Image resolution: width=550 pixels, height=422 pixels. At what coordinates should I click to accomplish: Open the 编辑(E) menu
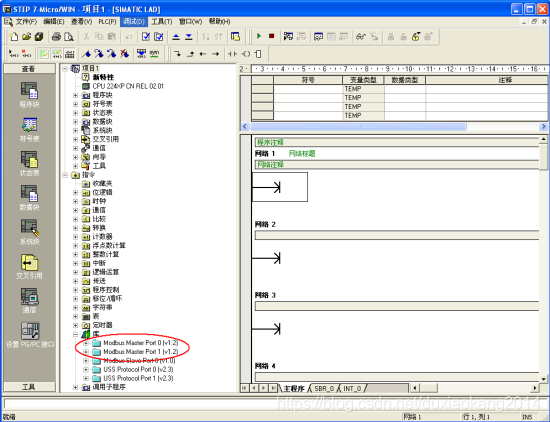click(54, 22)
